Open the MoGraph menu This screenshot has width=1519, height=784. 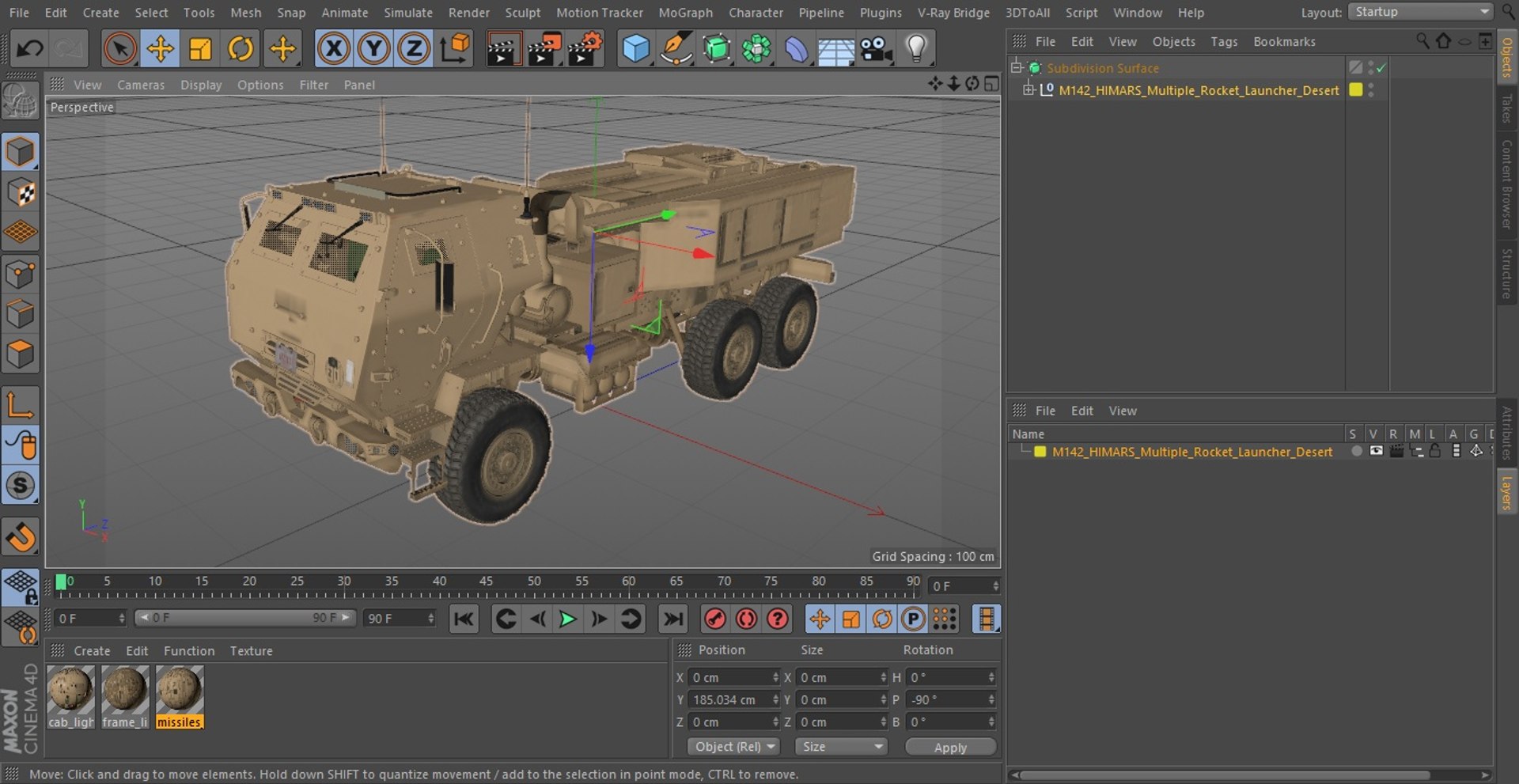point(685,13)
